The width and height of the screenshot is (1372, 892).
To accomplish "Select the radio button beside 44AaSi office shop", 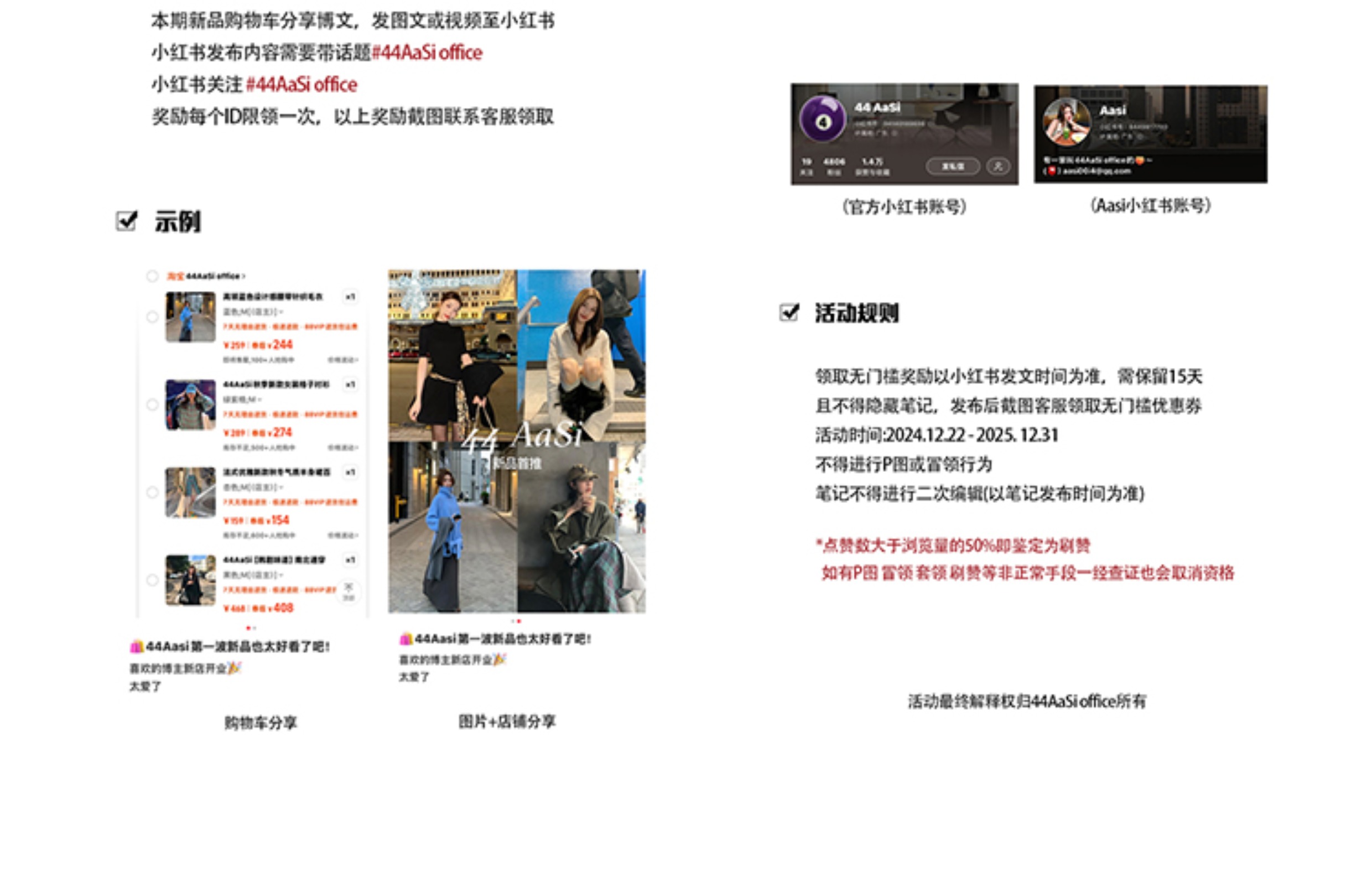I will point(152,276).
